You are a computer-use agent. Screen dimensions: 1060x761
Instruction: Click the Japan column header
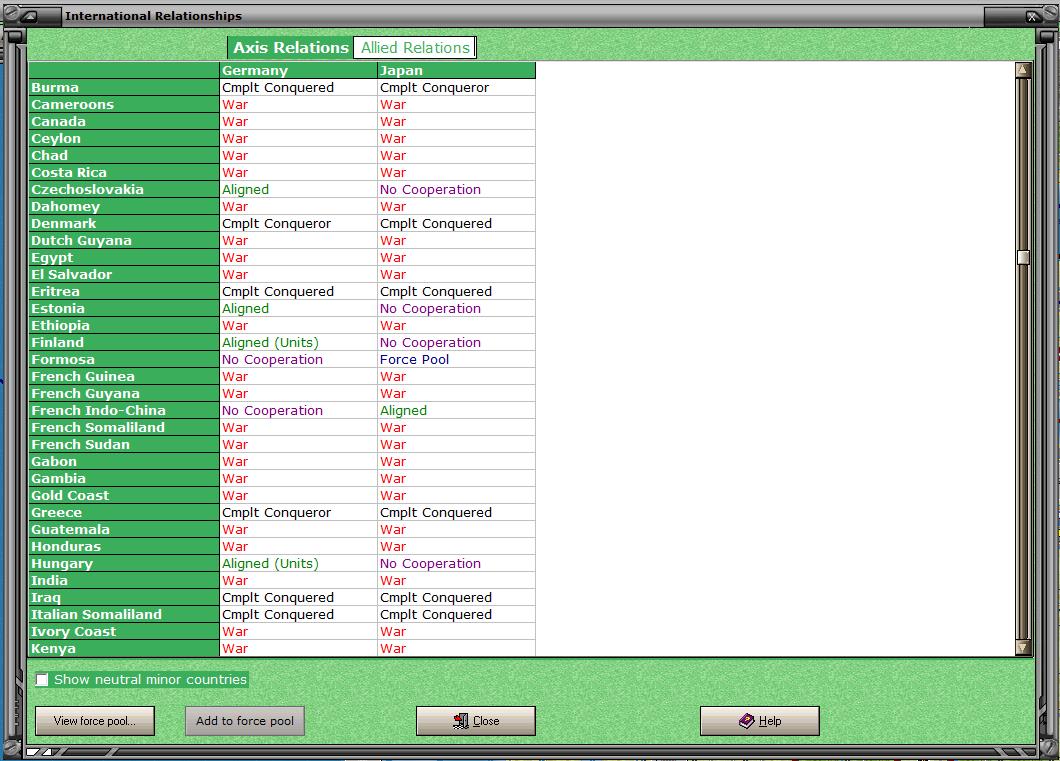456,70
